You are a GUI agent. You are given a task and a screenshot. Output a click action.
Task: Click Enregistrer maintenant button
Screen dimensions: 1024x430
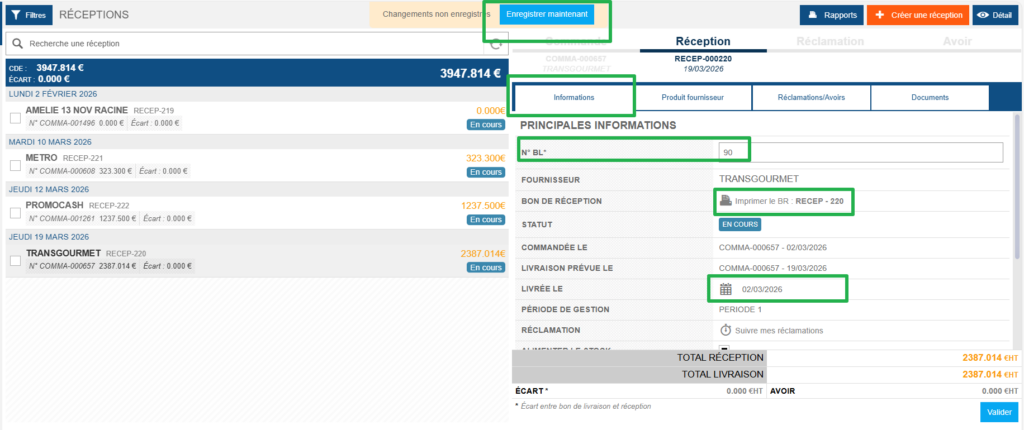547,15
